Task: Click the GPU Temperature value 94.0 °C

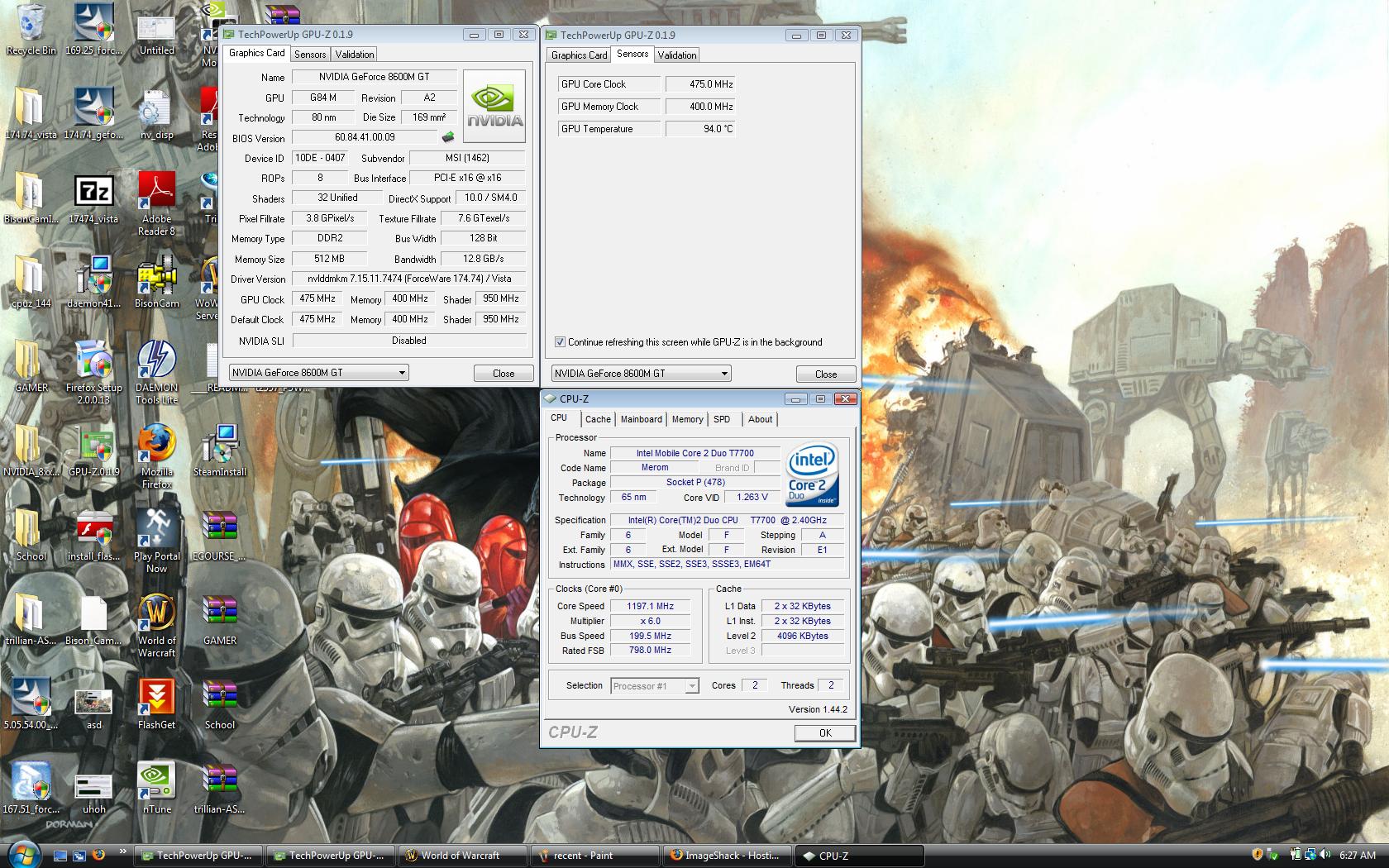Action: tap(701, 129)
